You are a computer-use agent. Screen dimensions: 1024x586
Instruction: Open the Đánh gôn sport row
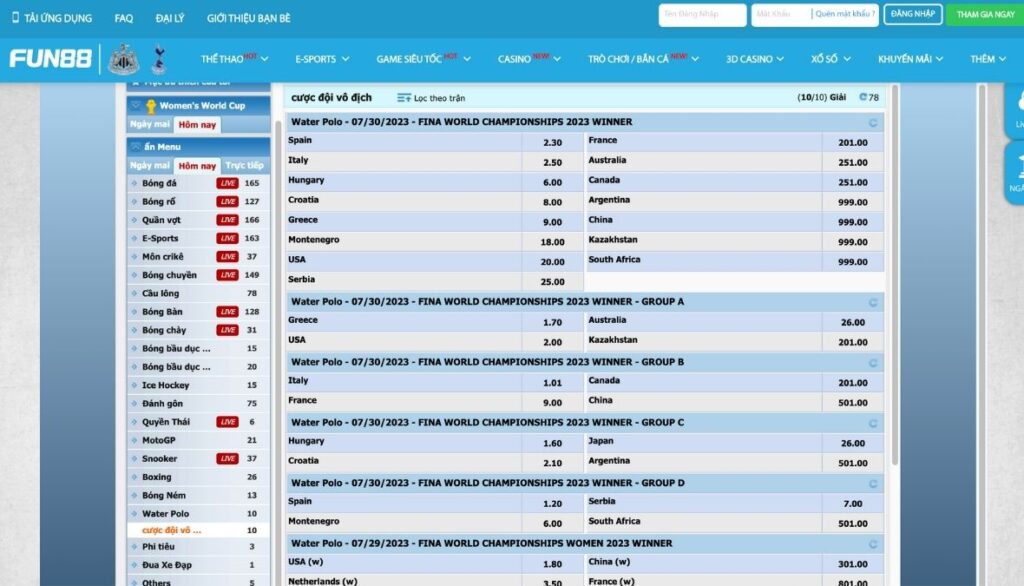pos(199,404)
